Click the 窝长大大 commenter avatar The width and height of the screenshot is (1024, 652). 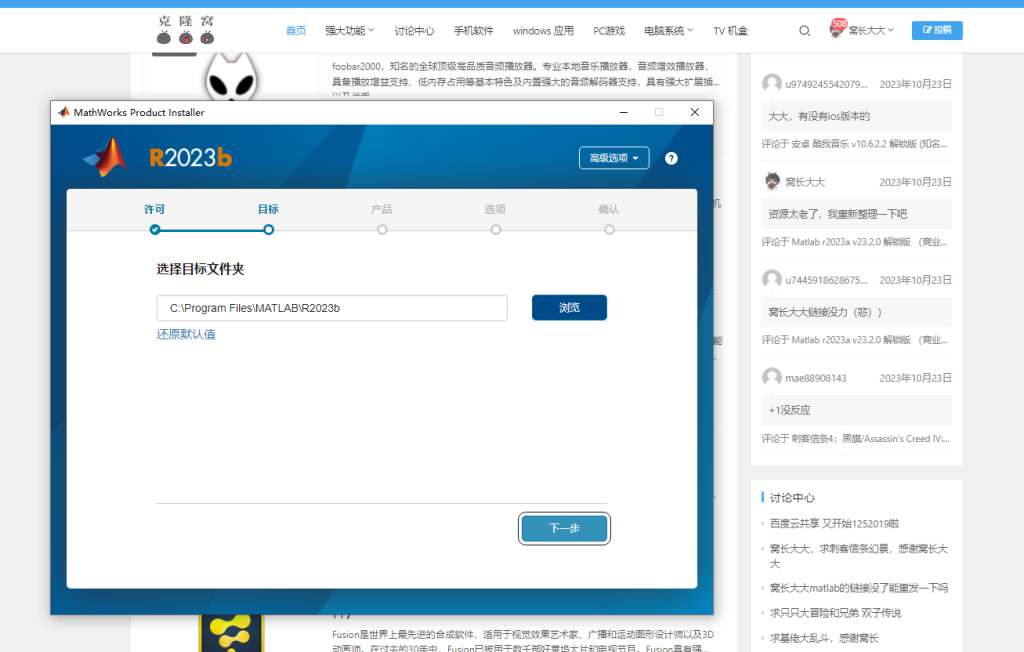[x=772, y=182]
